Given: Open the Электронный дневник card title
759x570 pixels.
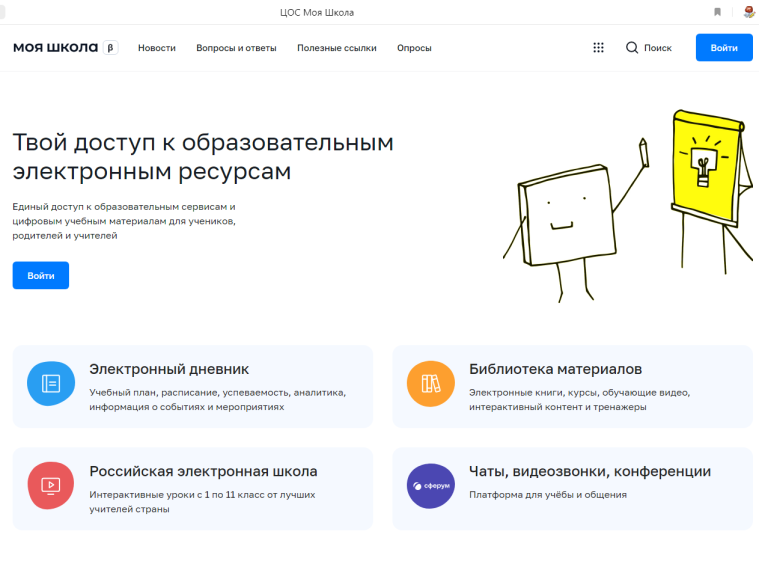Looking at the screenshot, I should click(x=169, y=369).
